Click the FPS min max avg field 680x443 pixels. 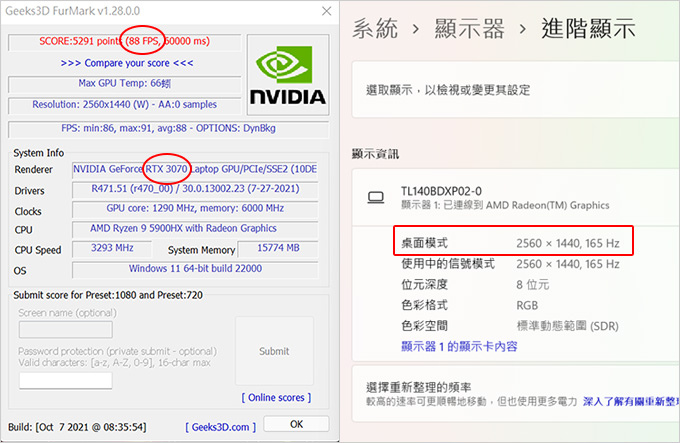[168, 129]
